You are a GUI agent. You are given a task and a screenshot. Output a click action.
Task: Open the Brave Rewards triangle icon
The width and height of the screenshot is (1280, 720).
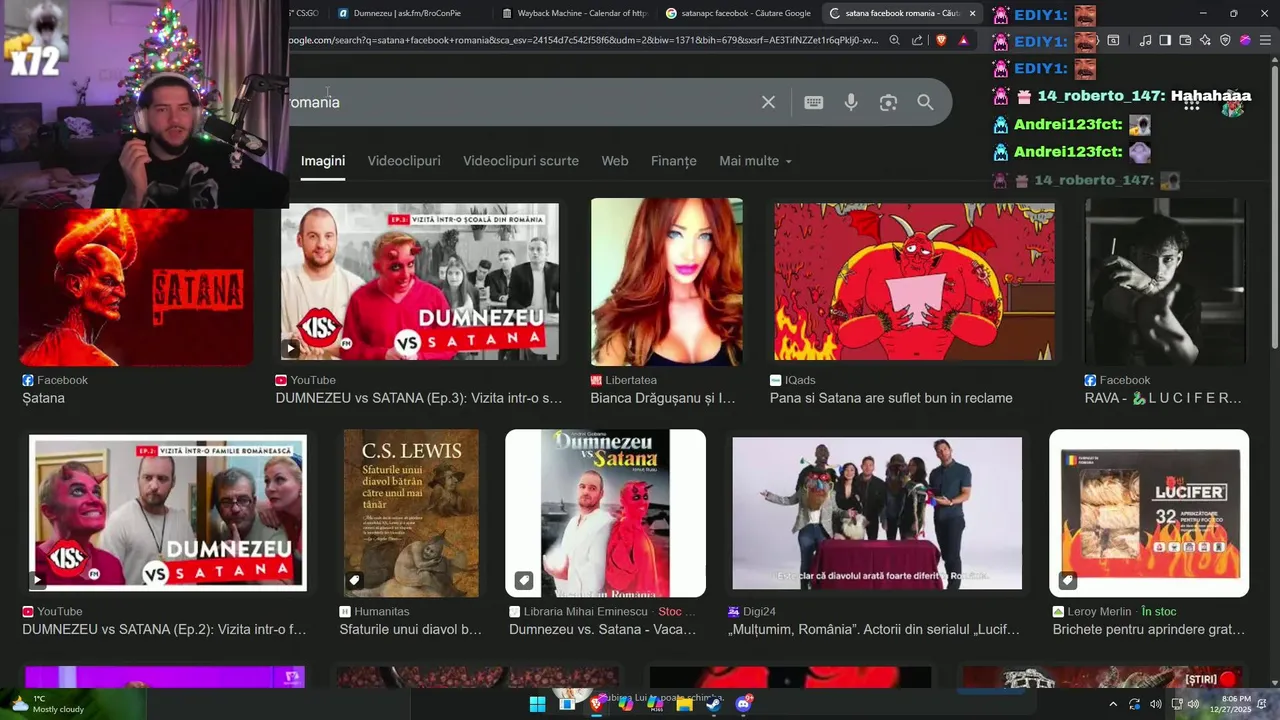pyautogui.click(x=963, y=41)
